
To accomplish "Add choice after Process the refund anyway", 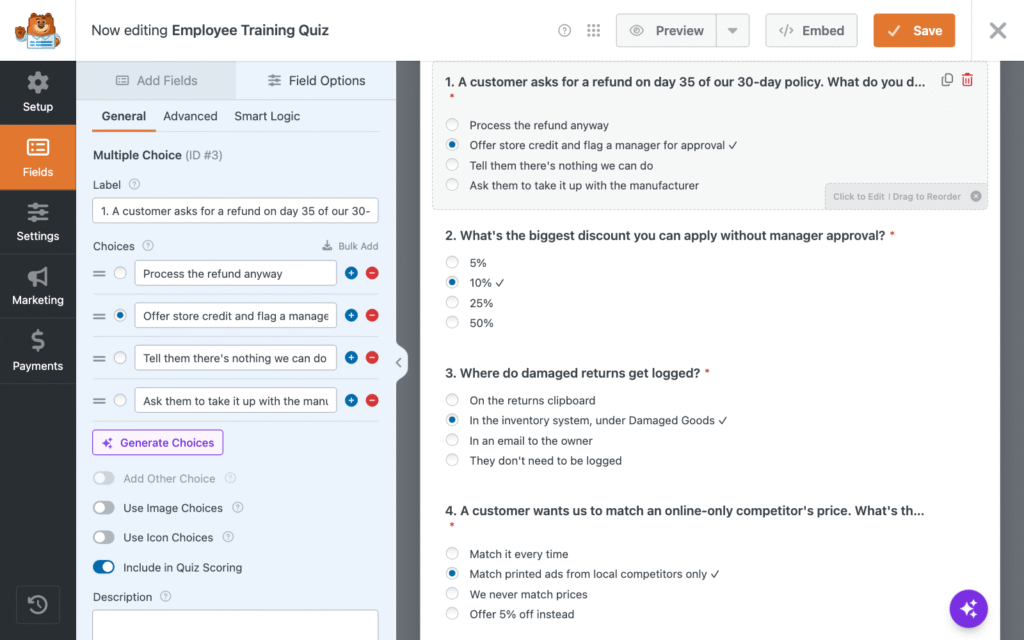I will click(x=351, y=273).
